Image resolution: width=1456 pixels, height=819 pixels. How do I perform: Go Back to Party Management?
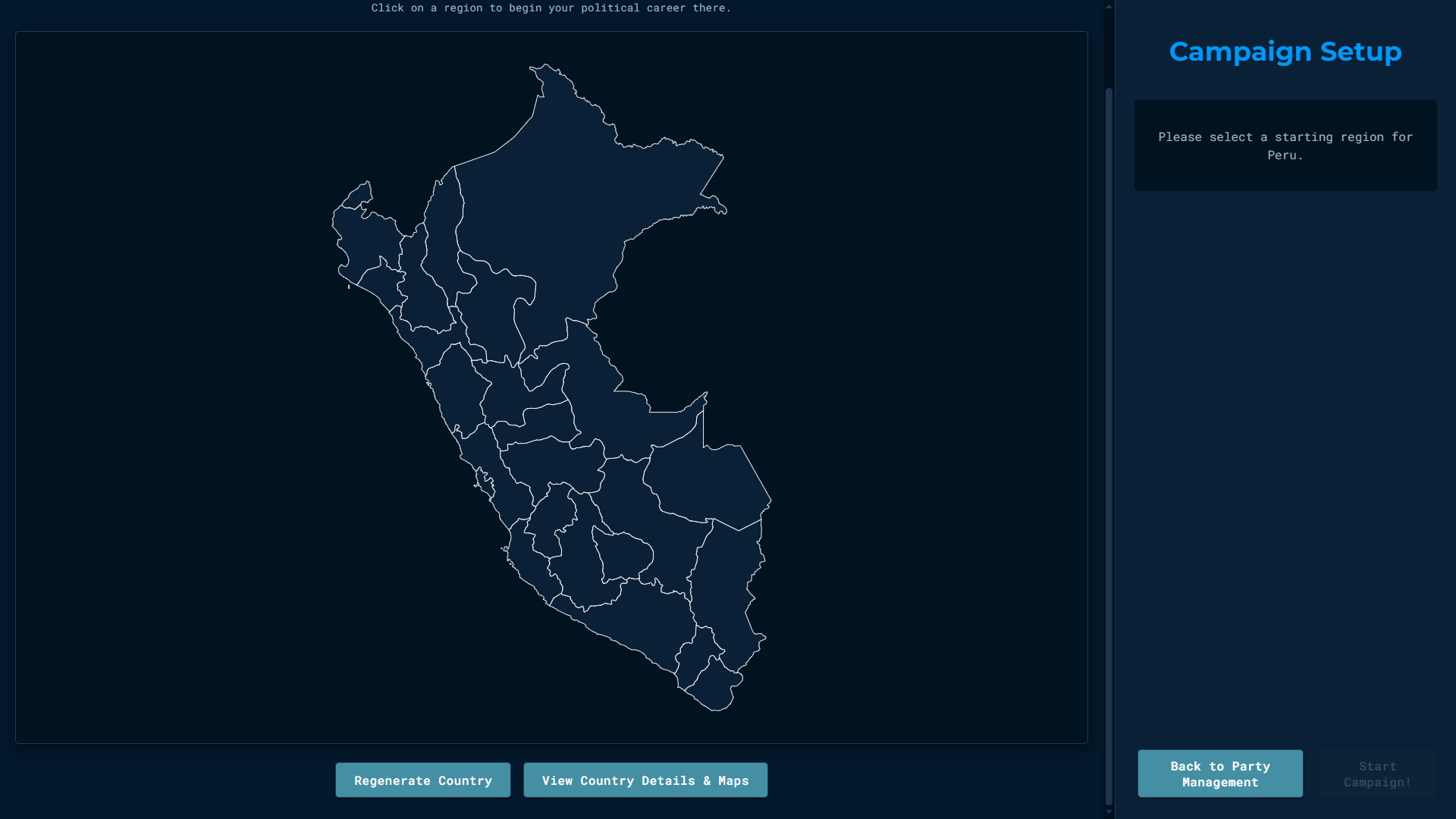(1219, 773)
